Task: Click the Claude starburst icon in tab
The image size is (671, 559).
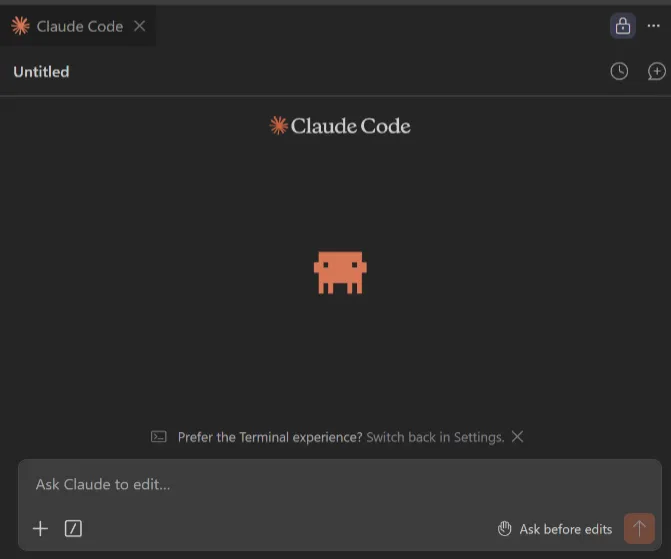Action: [x=20, y=26]
